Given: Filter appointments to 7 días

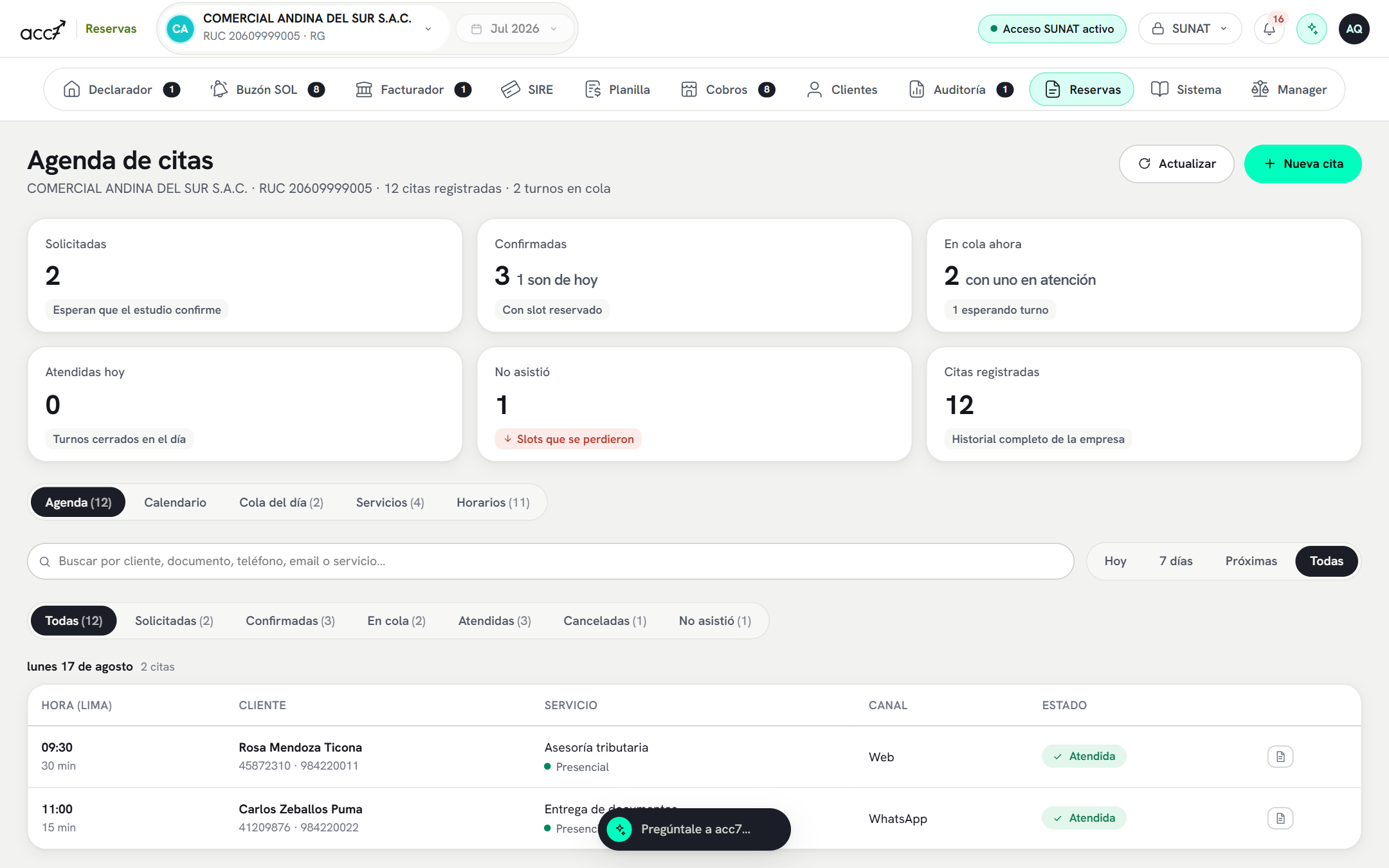Looking at the screenshot, I should [x=1176, y=561].
